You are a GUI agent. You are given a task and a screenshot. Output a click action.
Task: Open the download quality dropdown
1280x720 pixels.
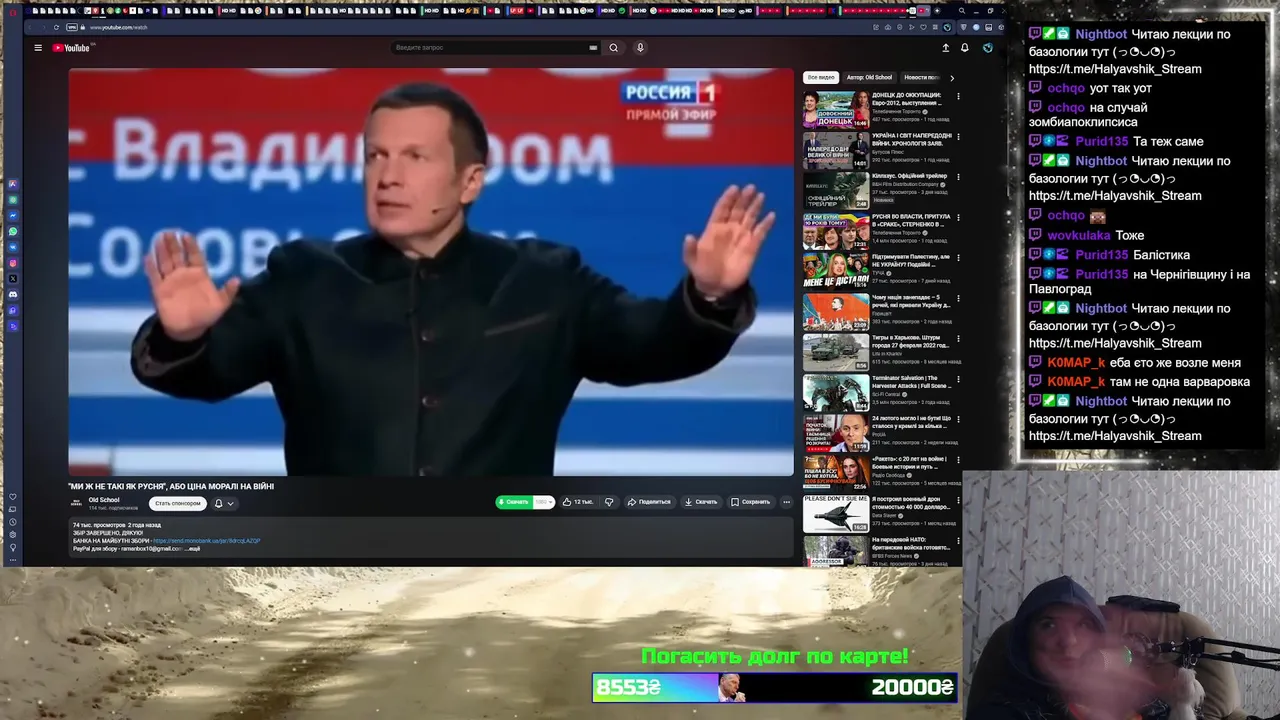coord(544,502)
